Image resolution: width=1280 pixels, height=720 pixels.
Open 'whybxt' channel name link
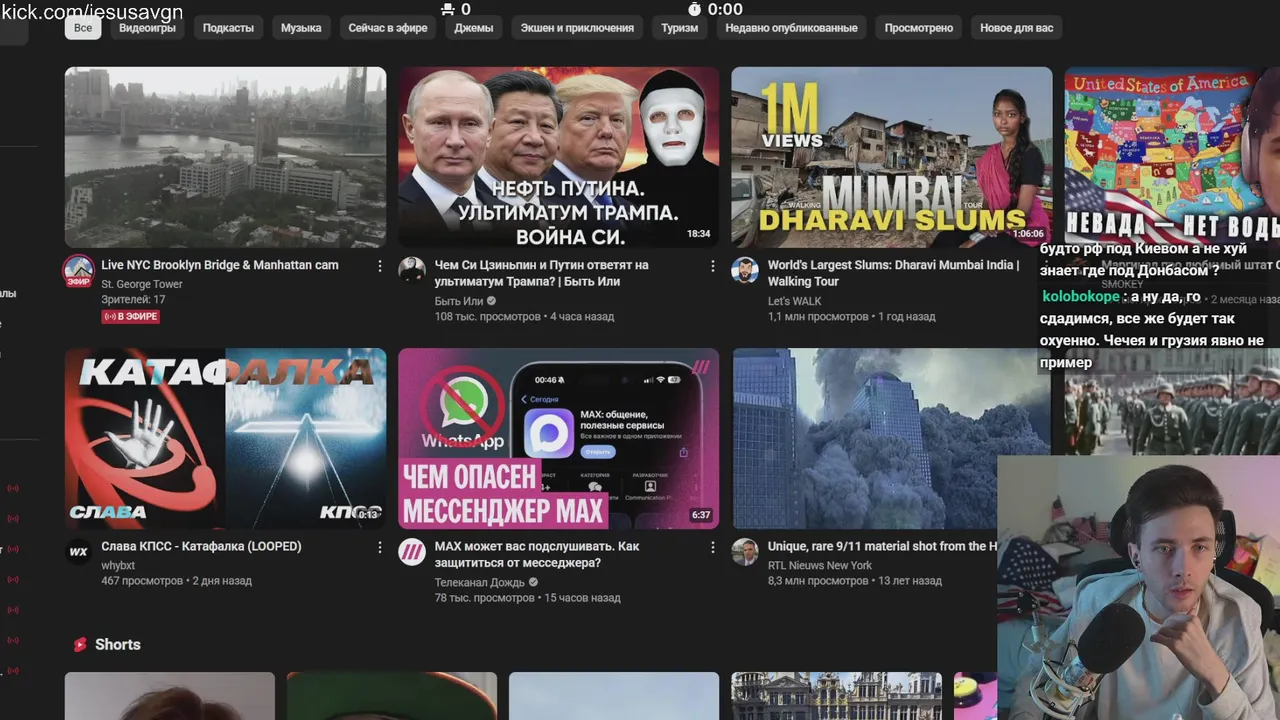point(118,565)
